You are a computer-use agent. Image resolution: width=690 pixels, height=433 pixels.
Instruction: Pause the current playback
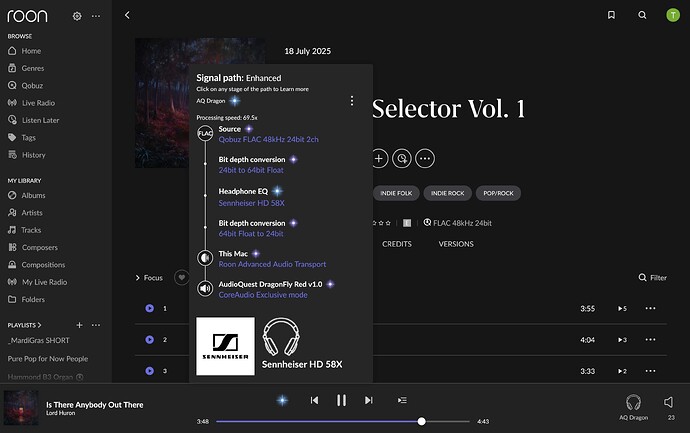click(x=341, y=400)
